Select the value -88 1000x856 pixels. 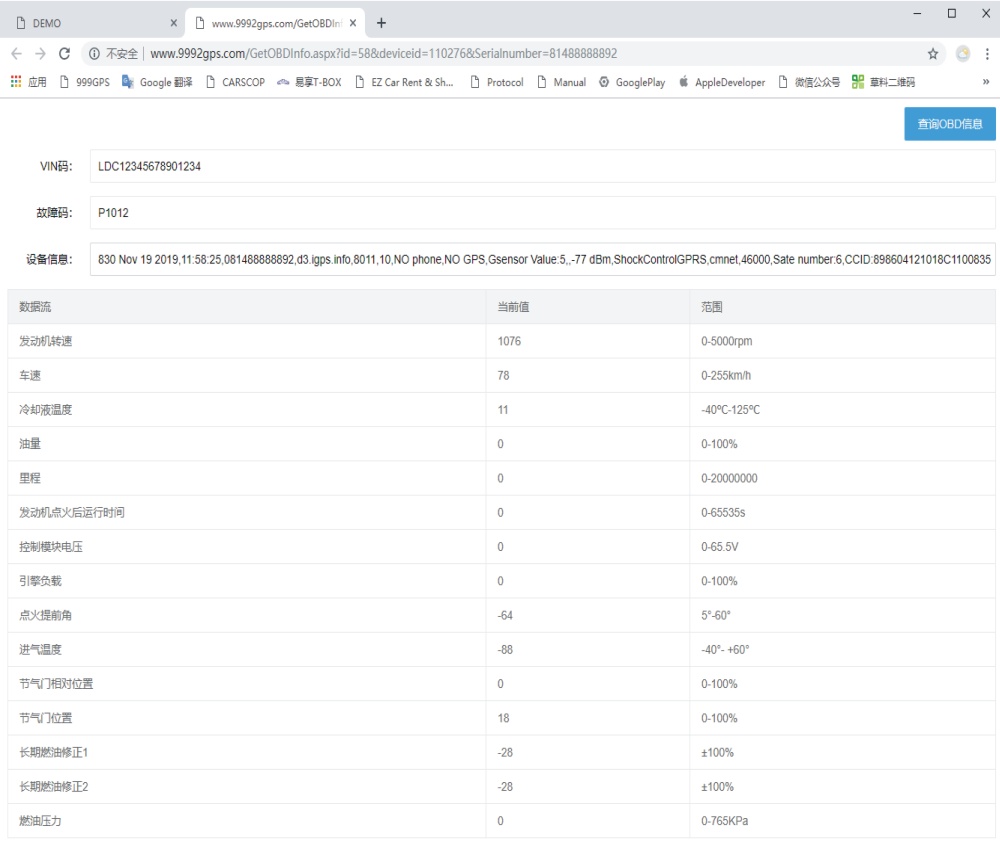pos(505,650)
